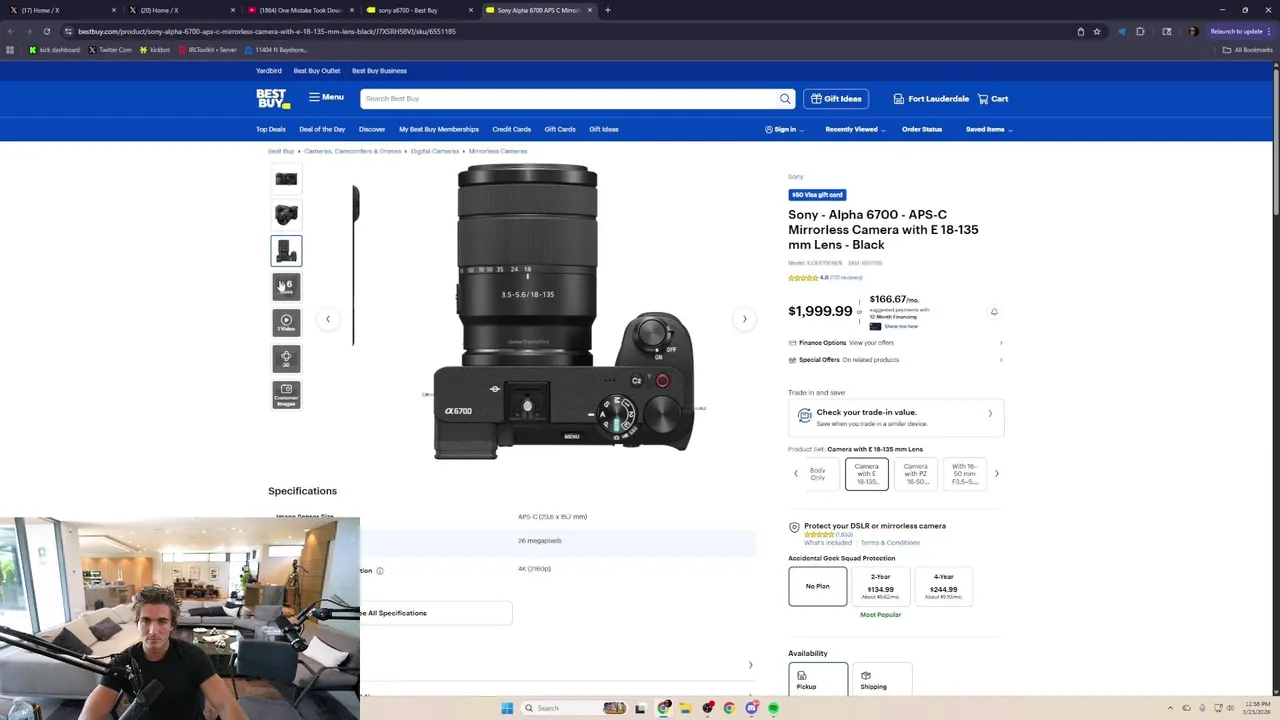Go to Order Status

click(x=922, y=129)
